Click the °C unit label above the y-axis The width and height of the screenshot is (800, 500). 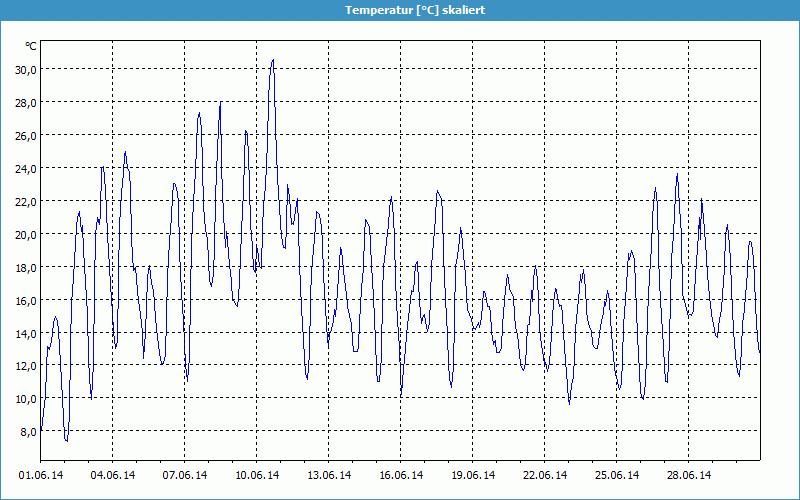click(31, 46)
